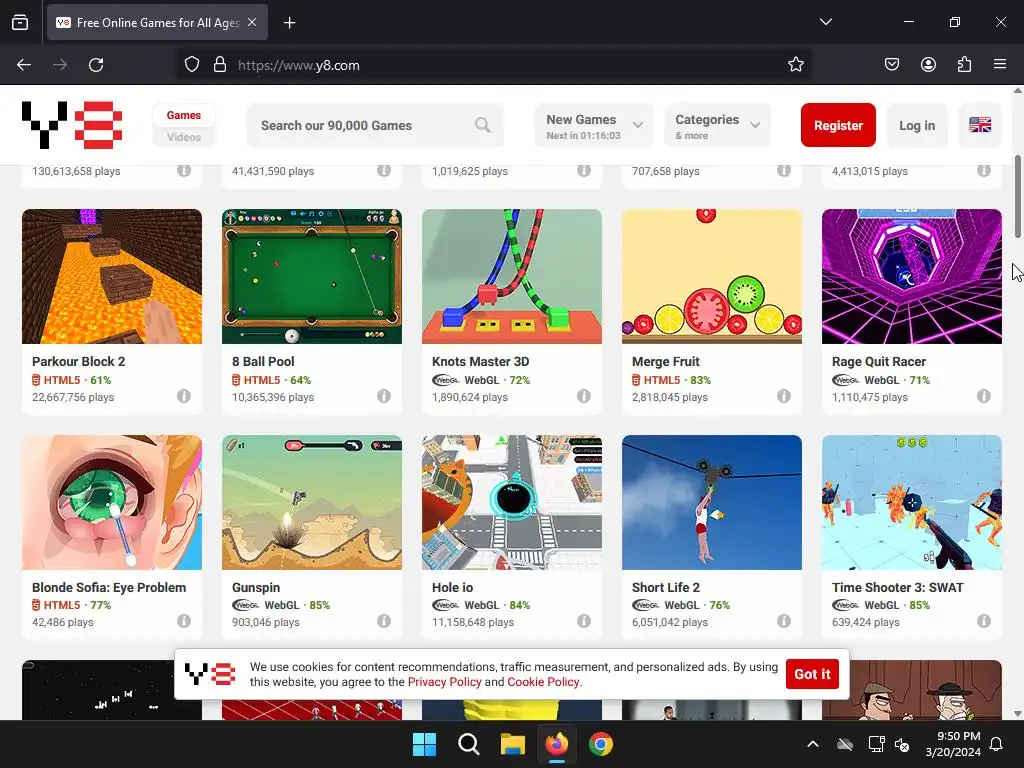Reload the page
Screen dimensions: 1024x768
point(96,65)
